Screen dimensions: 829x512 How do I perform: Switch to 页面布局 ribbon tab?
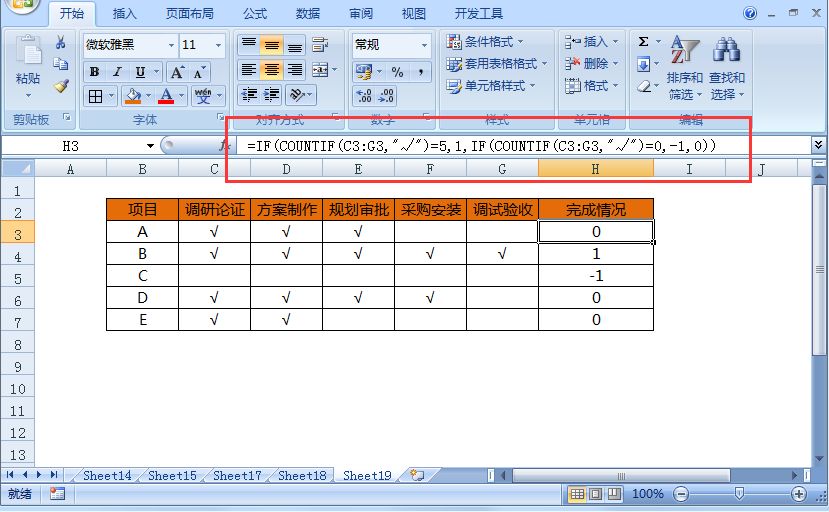point(190,13)
